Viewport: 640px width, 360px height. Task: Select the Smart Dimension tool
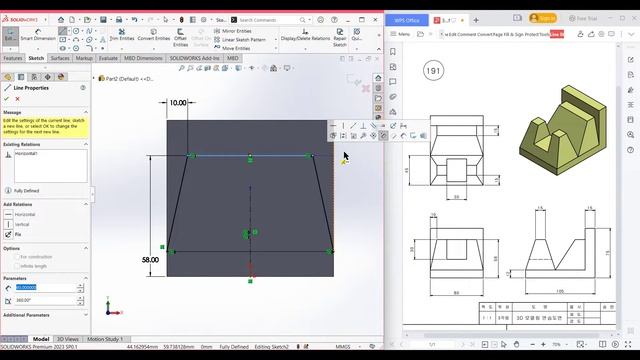[38, 35]
